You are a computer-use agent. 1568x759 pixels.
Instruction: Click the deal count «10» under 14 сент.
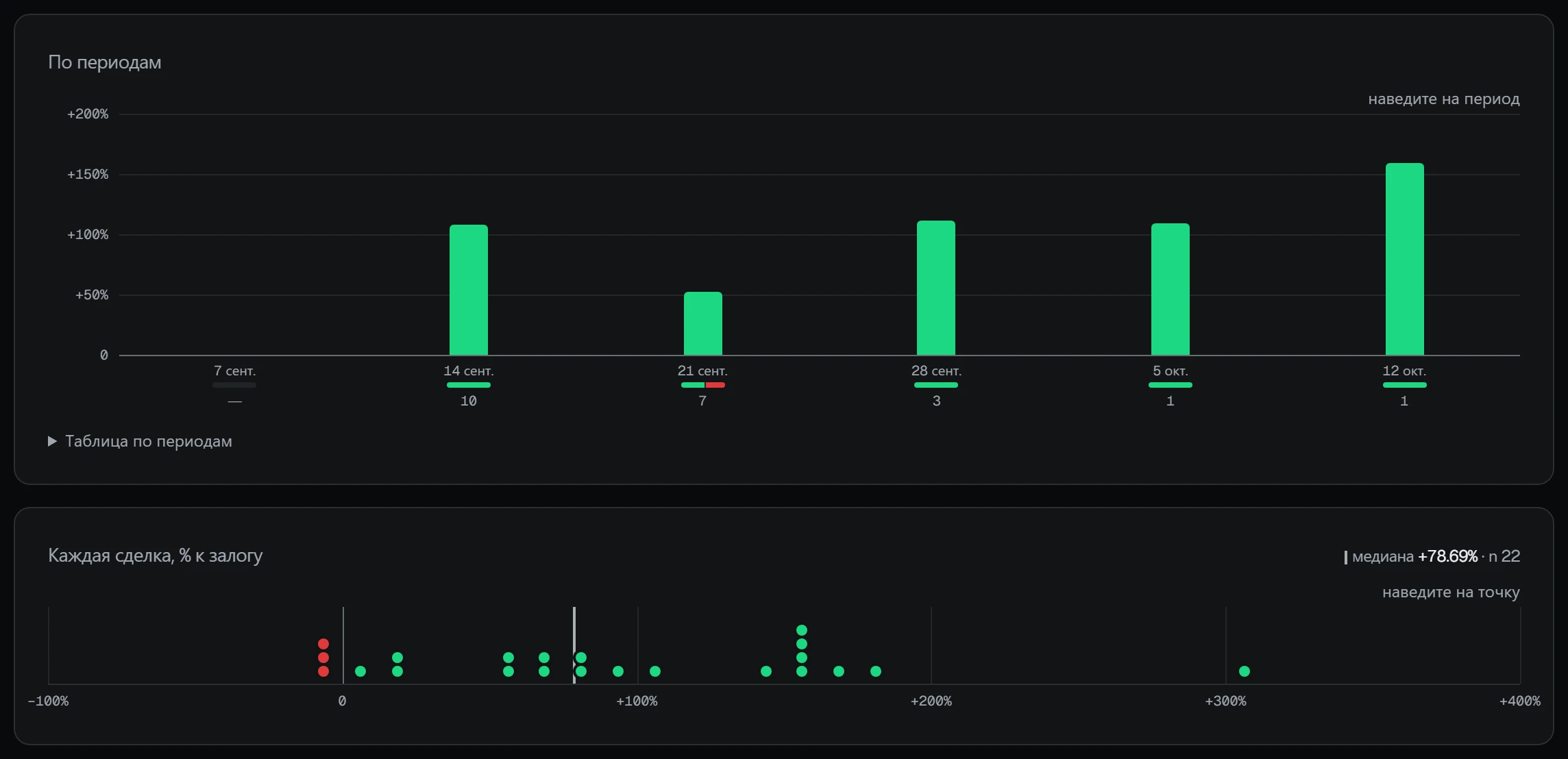tap(469, 401)
